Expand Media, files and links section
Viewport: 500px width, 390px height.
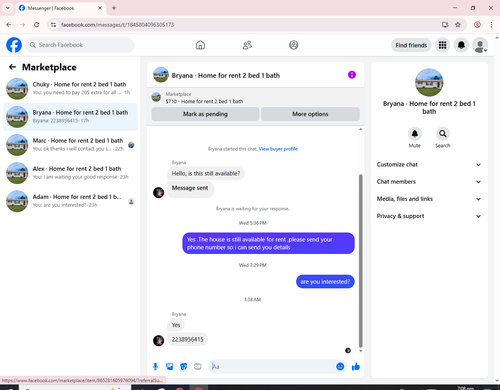pyautogui.click(x=429, y=199)
